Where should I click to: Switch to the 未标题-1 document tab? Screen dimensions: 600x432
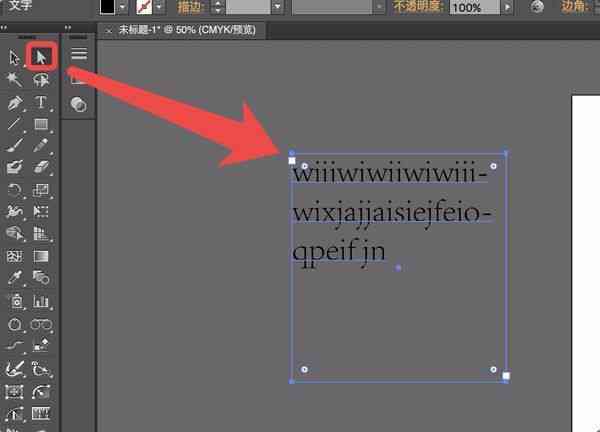pos(187,30)
